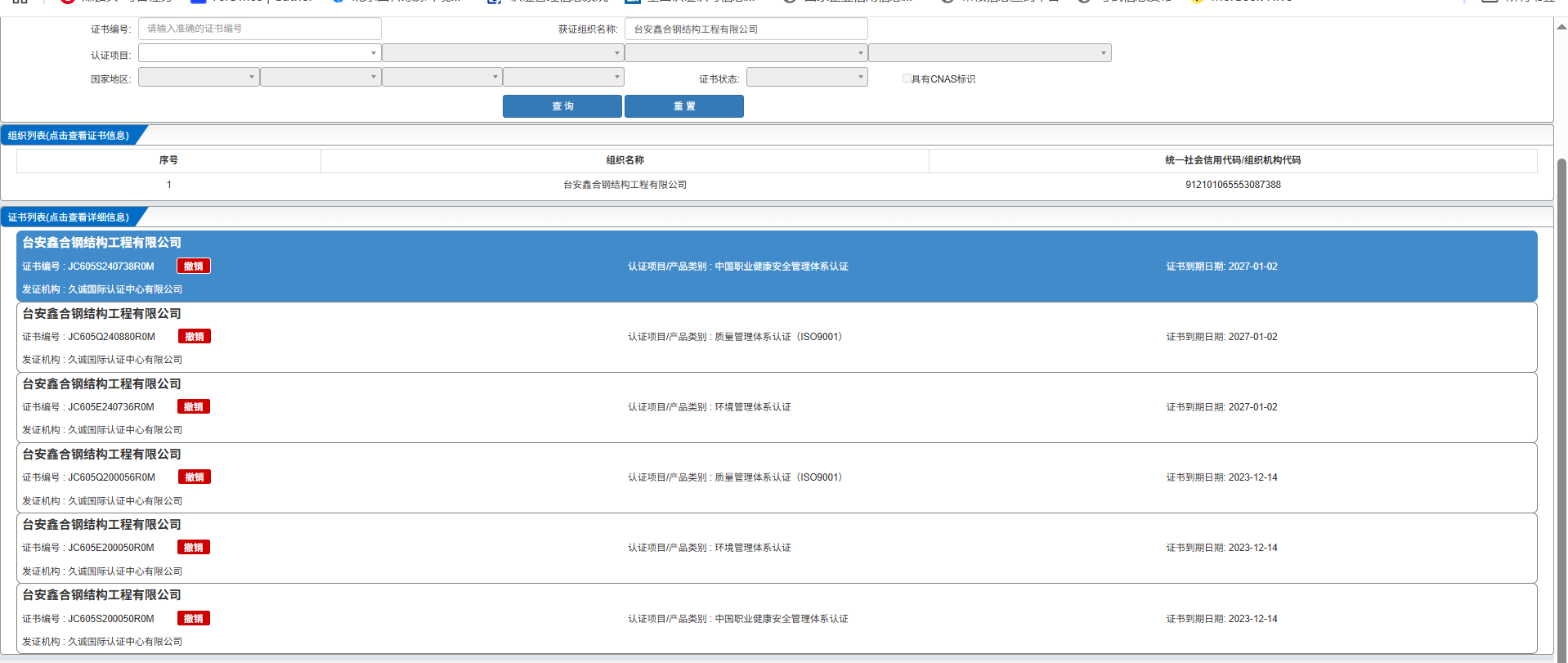Open the first 认证项目 dropdown

[x=260, y=53]
